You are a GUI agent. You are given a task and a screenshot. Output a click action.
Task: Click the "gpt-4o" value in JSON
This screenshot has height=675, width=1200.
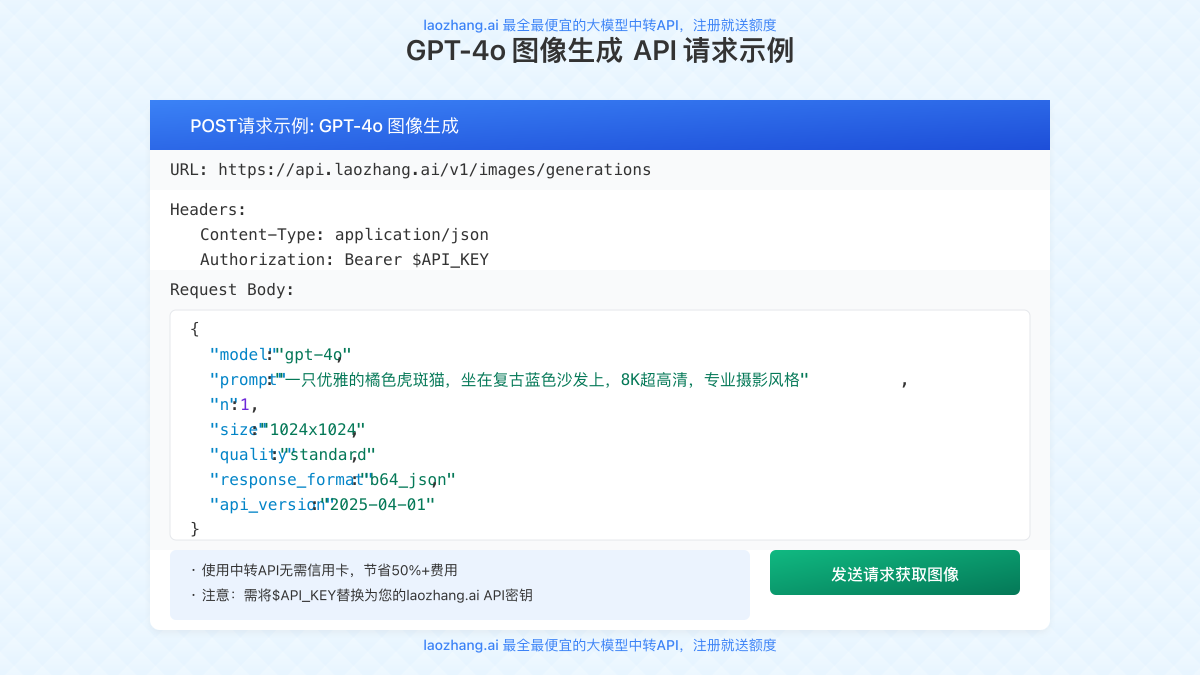pyautogui.click(x=312, y=355)
